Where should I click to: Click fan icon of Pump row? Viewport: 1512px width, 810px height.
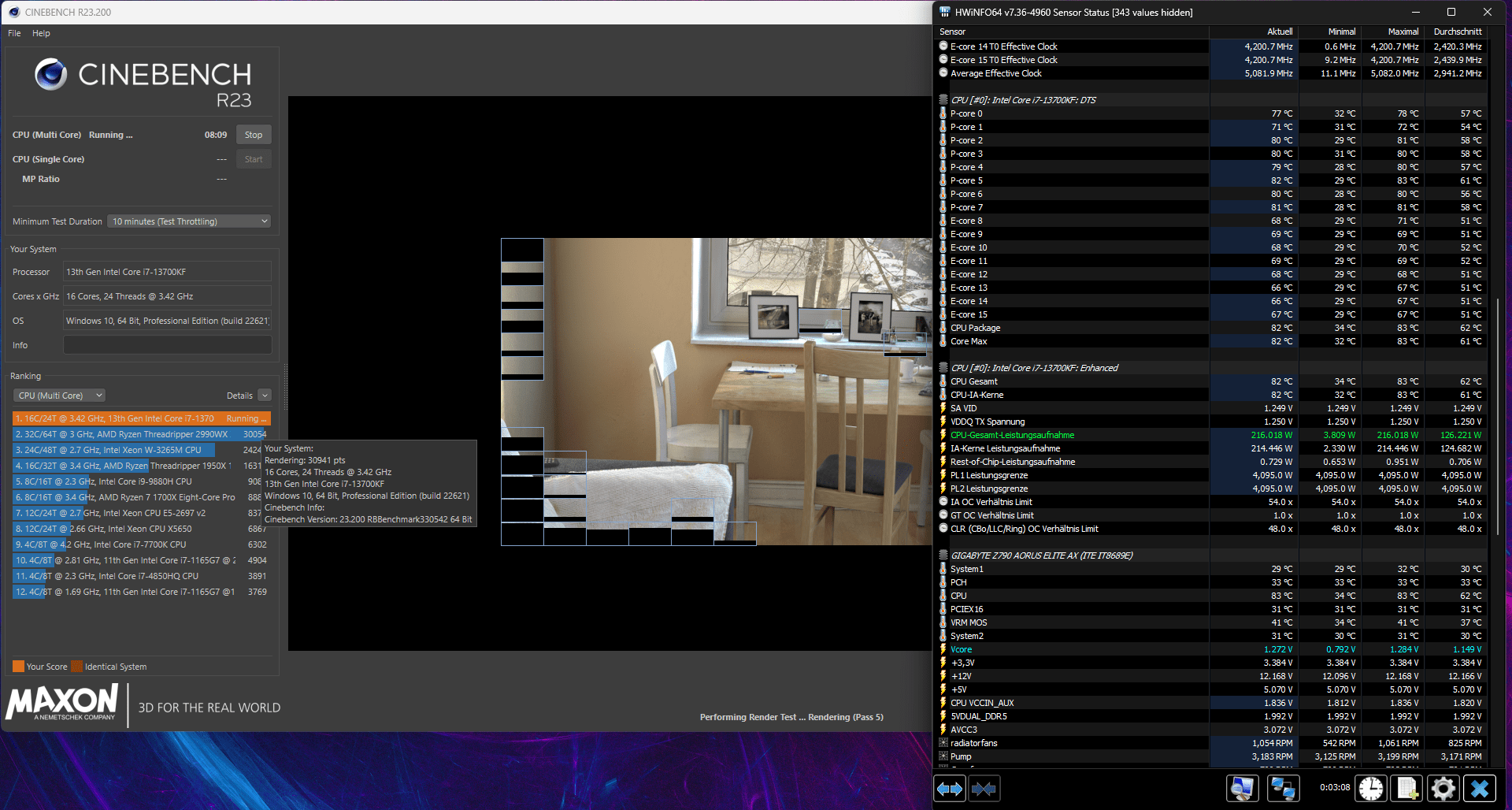click(x=943, y=756)
